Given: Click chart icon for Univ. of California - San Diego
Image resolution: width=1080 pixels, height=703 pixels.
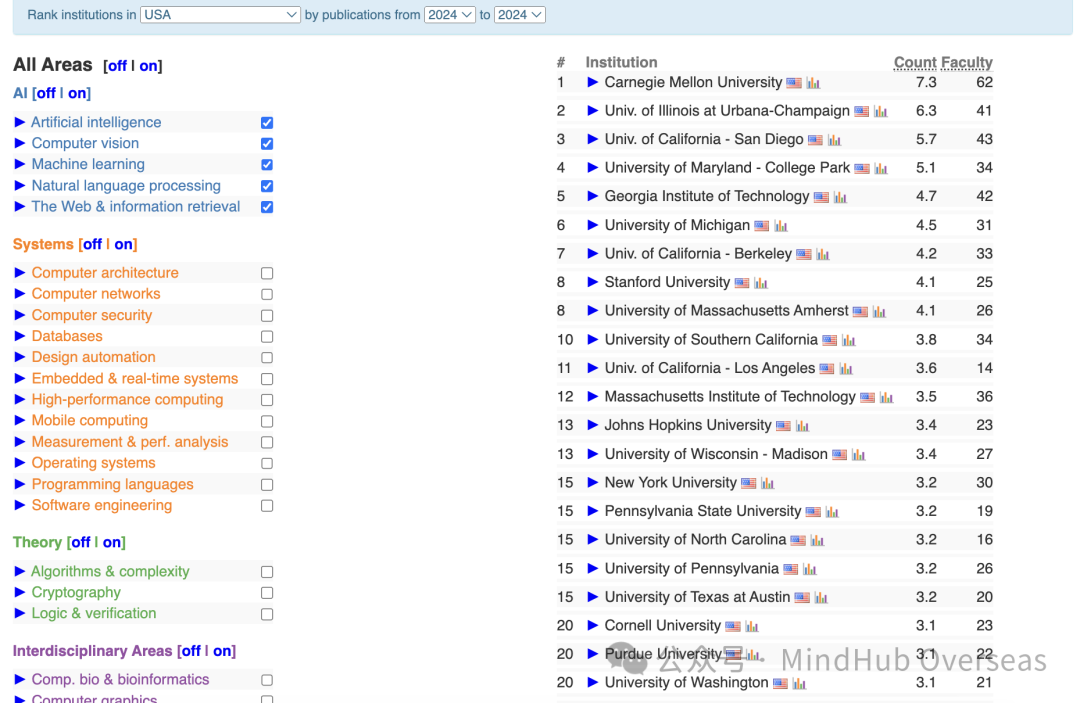Looking at the screenshot, I should [835, 140].
